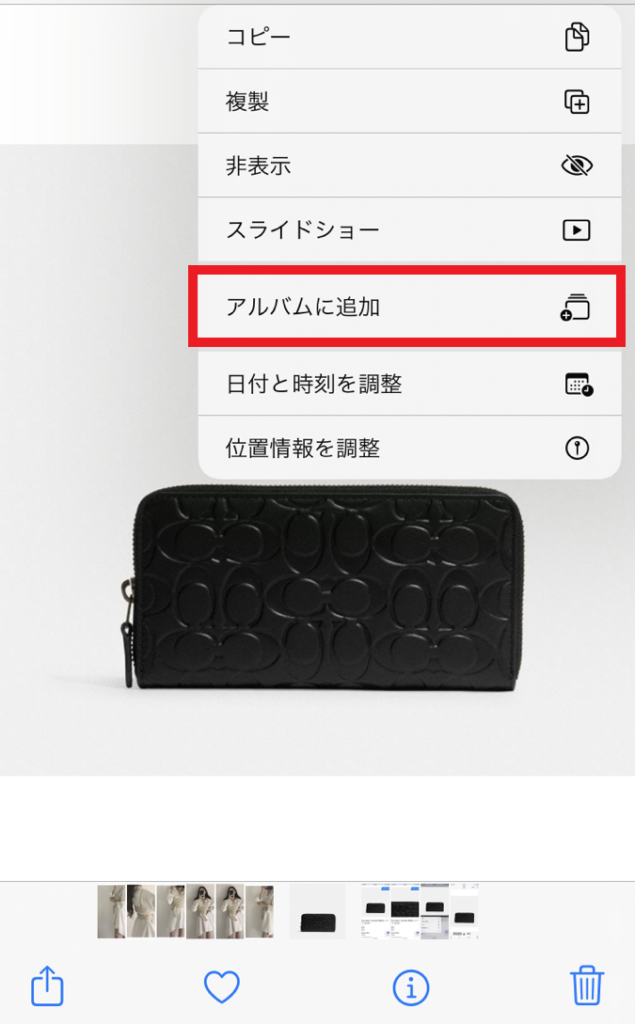The image size is (635, 1024).
Task: Open the first white dress thumbnail
Action: [112, 912]
